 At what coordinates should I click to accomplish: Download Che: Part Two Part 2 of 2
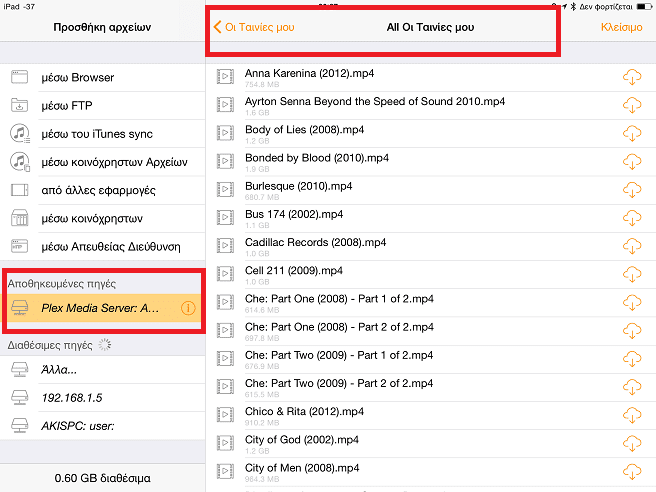pyautogui.click(x=632, y=387)
